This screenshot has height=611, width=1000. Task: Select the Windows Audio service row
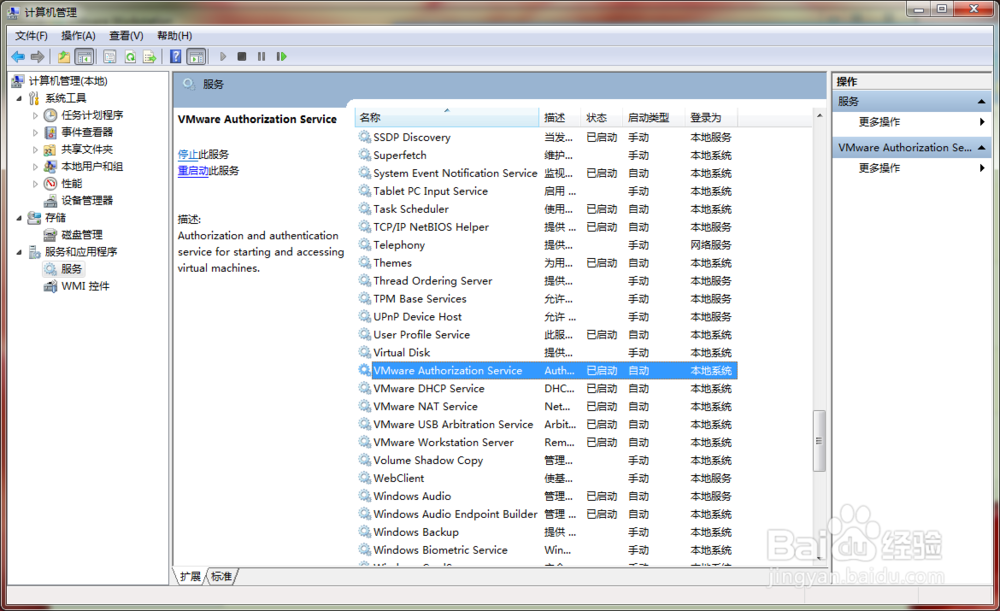coord(547,496)
